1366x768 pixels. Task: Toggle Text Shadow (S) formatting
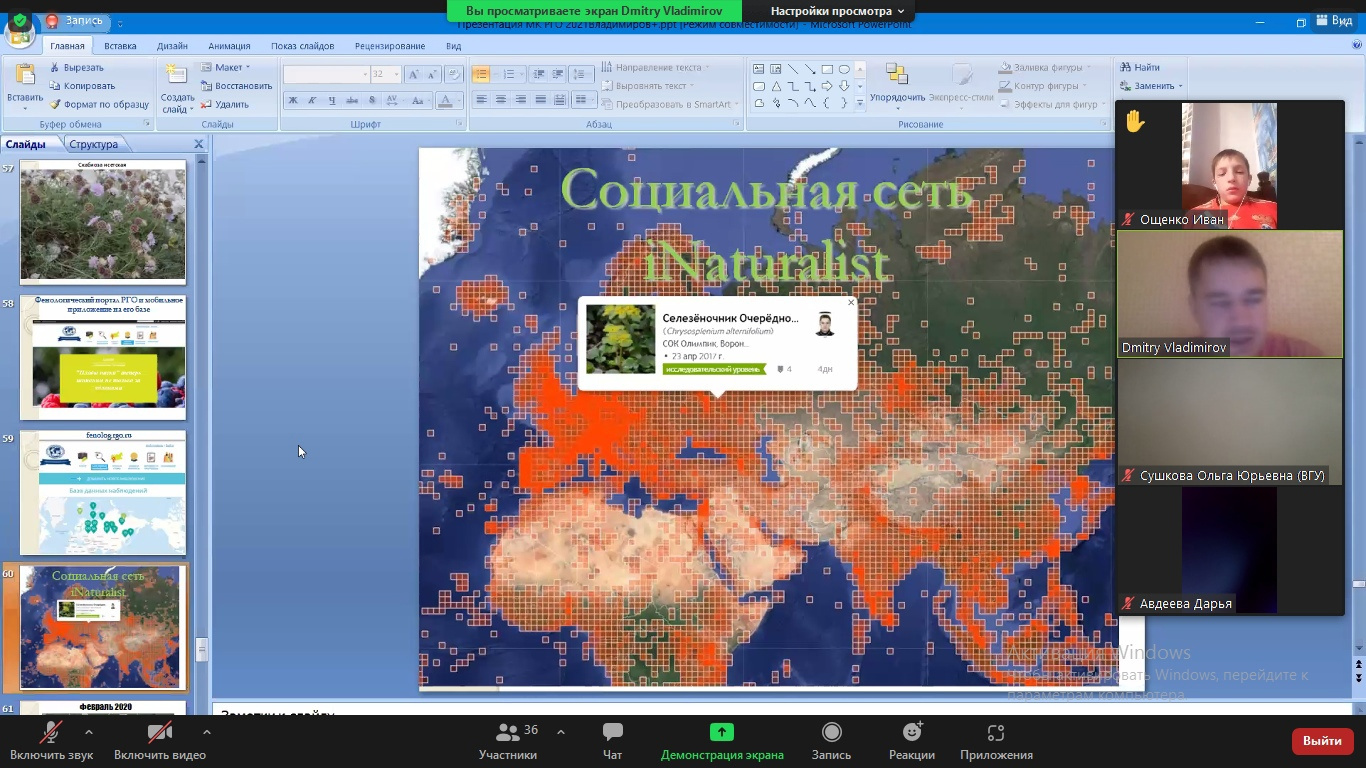[x=372, y=100]
